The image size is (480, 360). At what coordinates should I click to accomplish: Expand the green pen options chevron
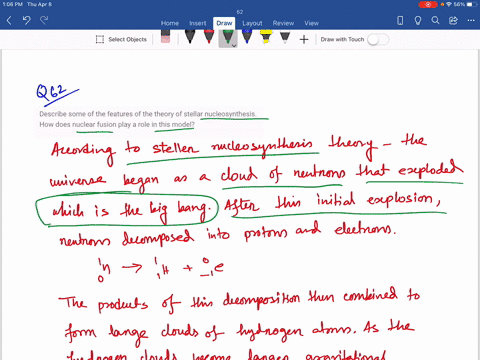pyautogui.click(x=234, y=45)
